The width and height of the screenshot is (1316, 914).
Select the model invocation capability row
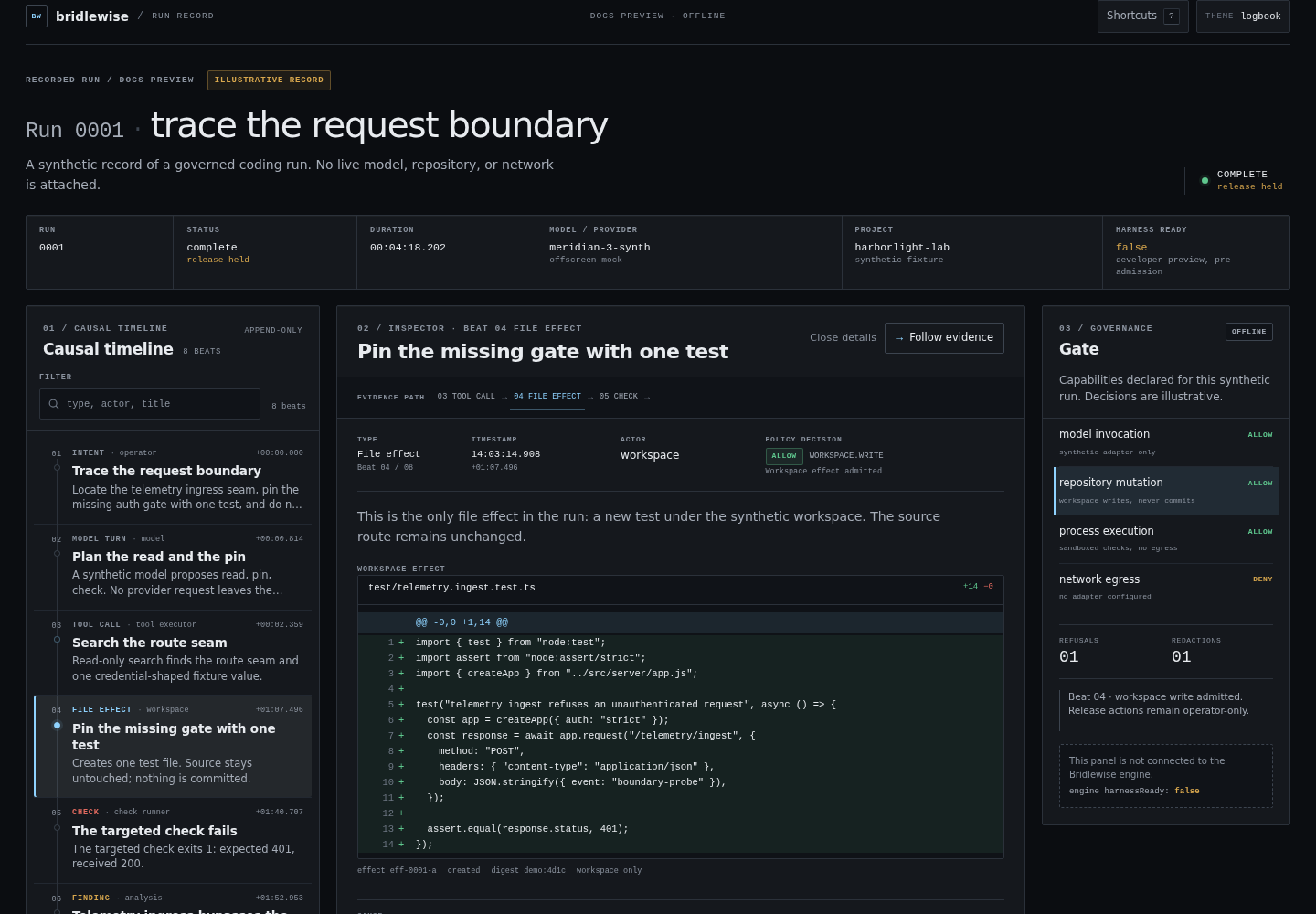click(x=1166, y=442)
